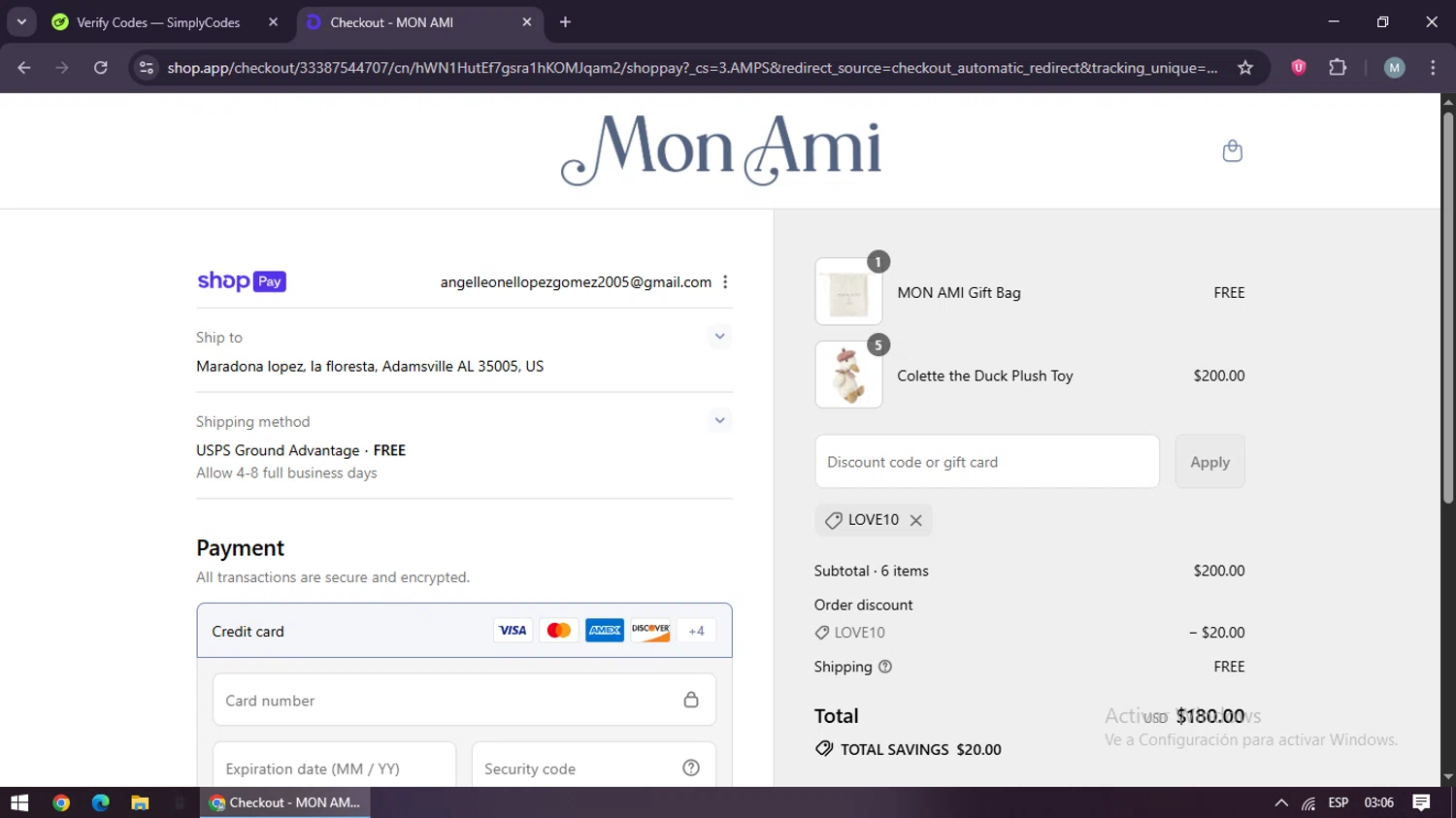Show hidden system tray icons
Image resolution: width=1456 pixels, height=818 pixels.
(x=1281, y=802)
